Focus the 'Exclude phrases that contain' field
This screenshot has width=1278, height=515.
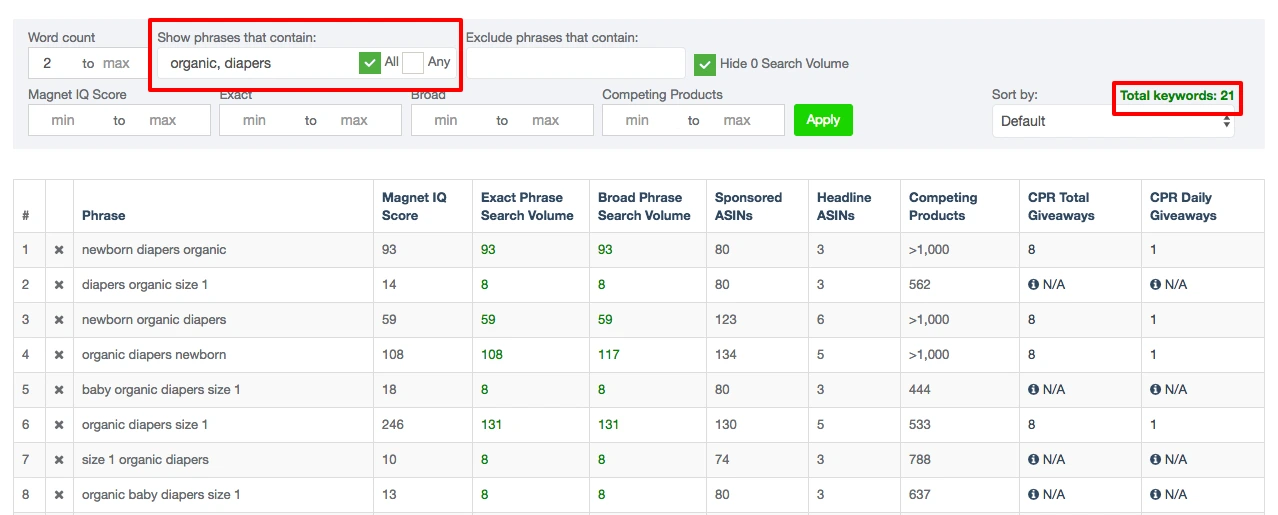coord(575,63)
